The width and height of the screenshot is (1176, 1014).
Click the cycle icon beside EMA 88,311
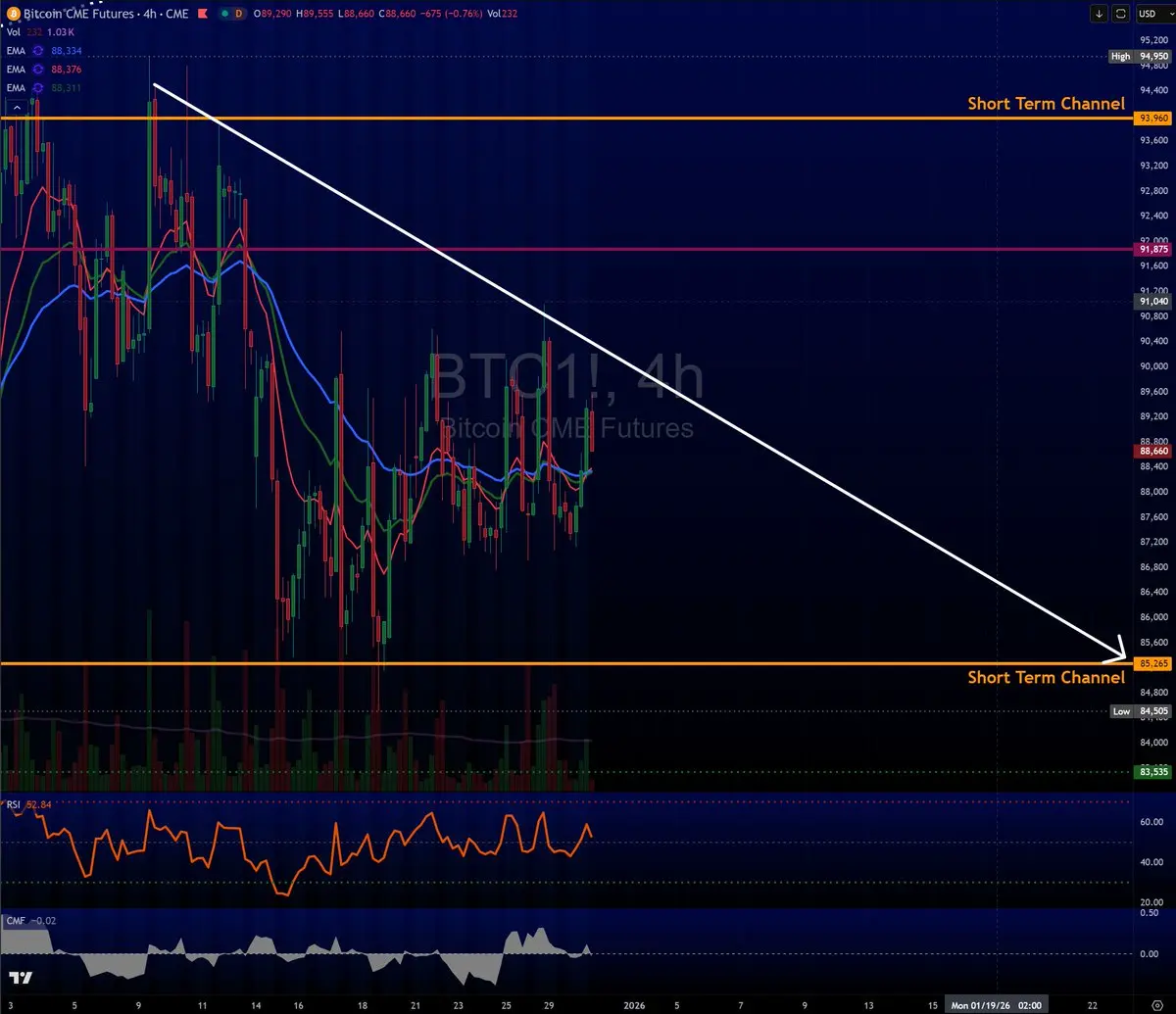38,87
